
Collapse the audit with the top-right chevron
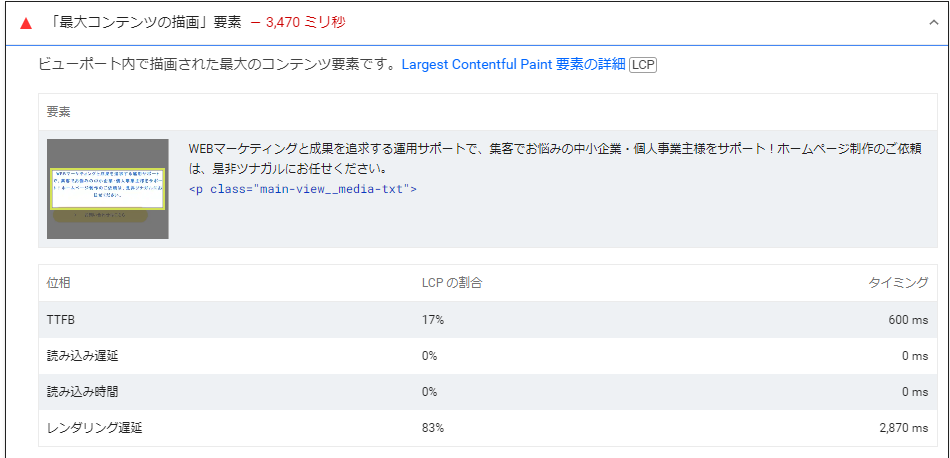932,21
